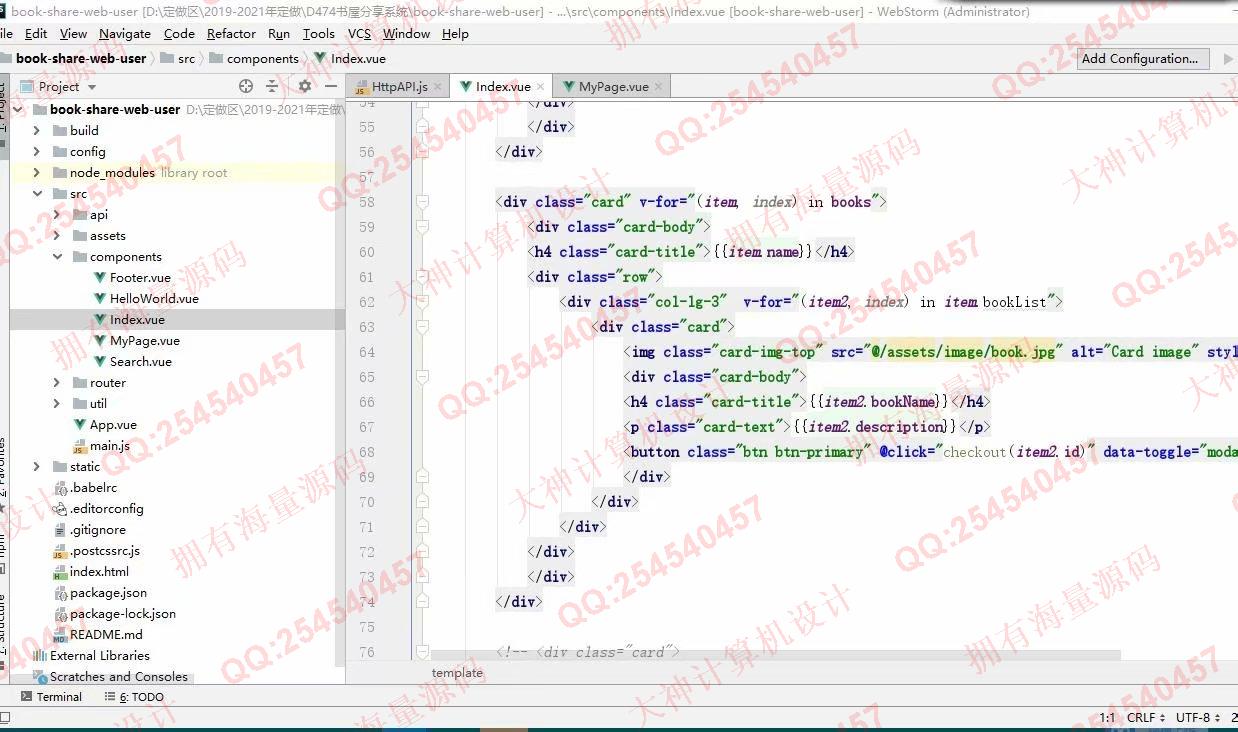
Task: Select the Index.vue editor tab
Action: (502, 87)
